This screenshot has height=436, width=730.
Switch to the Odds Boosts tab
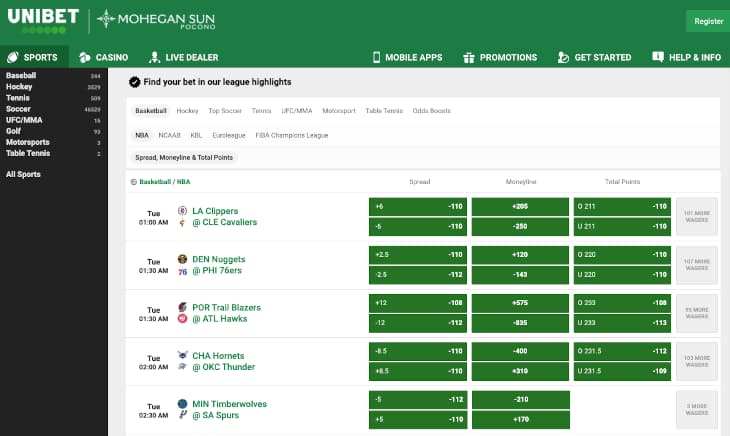pos(432,111)
